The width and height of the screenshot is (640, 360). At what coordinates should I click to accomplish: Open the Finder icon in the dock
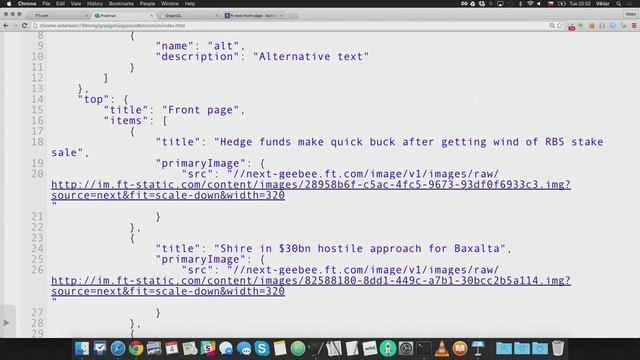click(x=82, y=348)
